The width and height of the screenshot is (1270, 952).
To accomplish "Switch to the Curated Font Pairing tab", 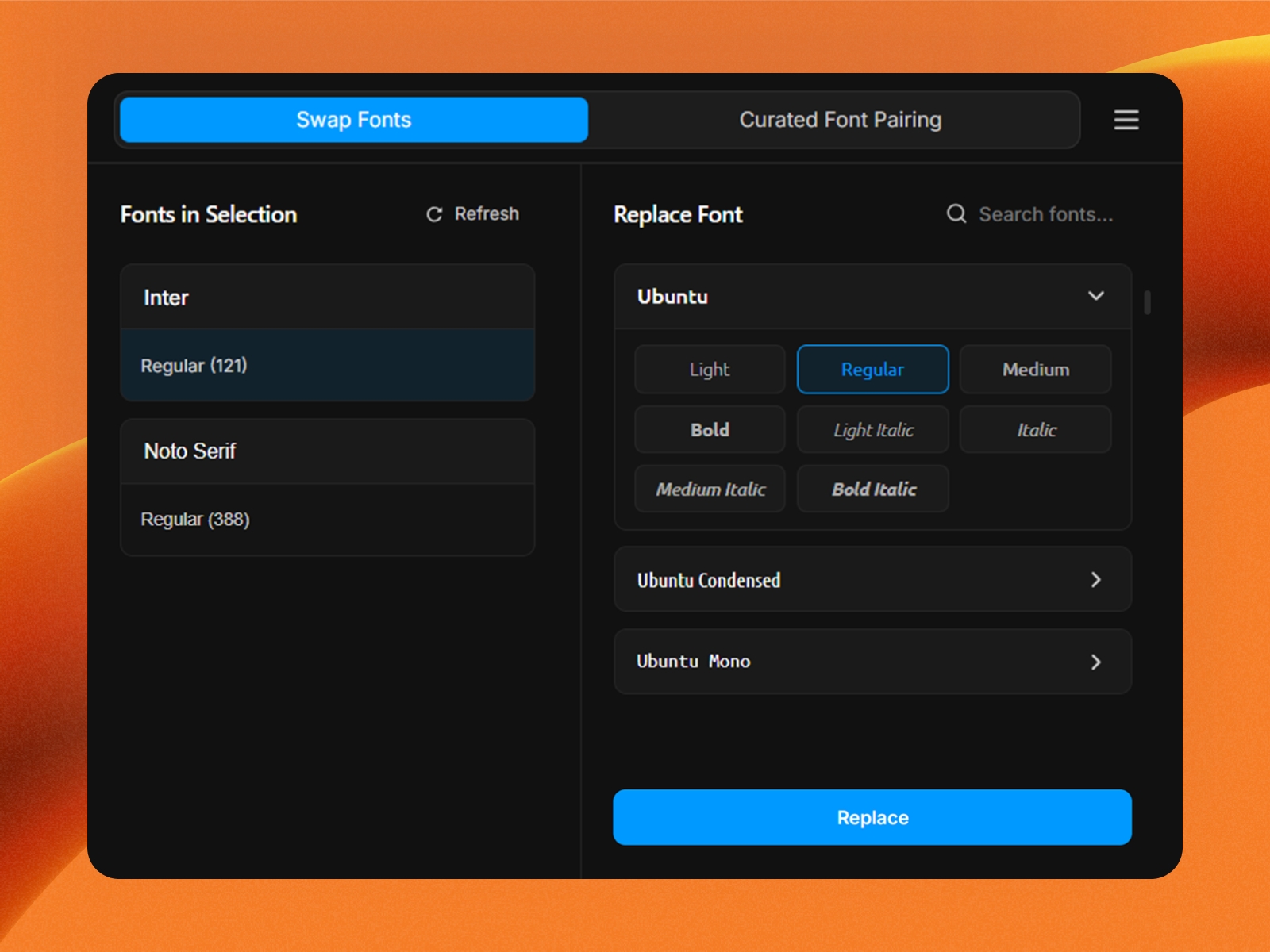I will [840, 120].
